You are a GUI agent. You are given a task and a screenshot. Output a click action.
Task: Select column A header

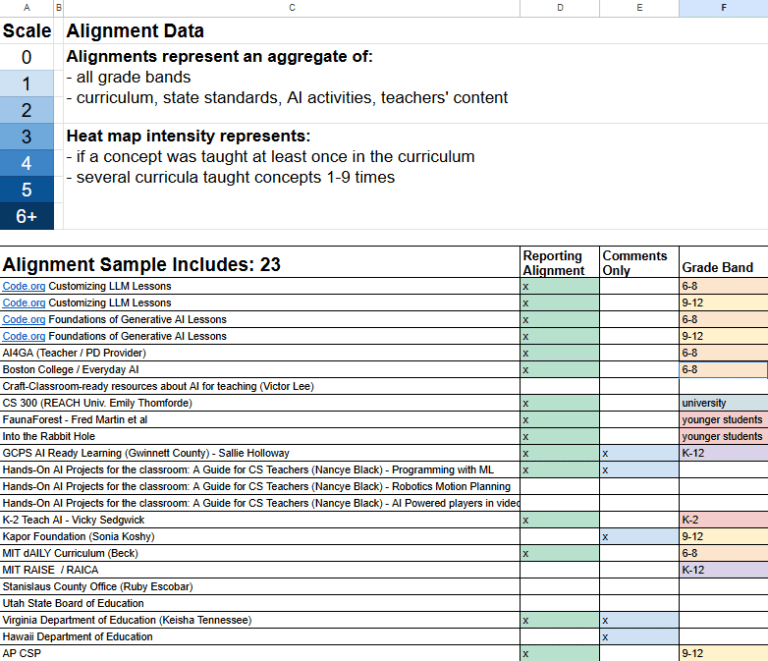click(26, 8)
